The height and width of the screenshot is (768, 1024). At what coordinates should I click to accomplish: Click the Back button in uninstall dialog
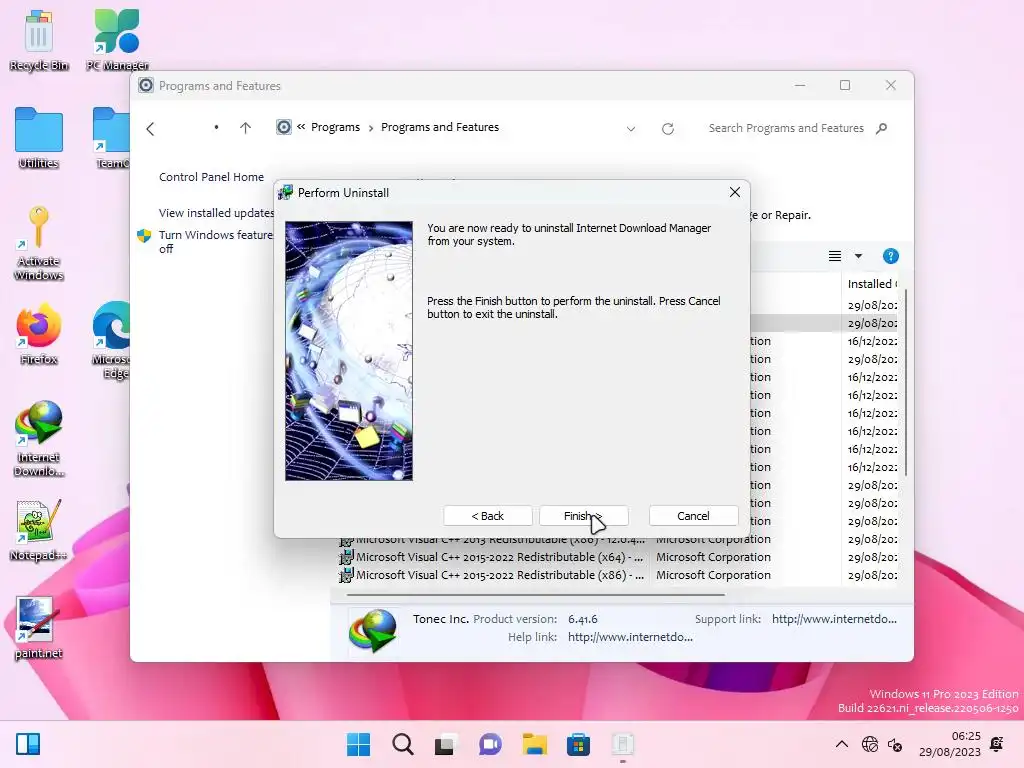pyautogui.click(x=487, y=516)
